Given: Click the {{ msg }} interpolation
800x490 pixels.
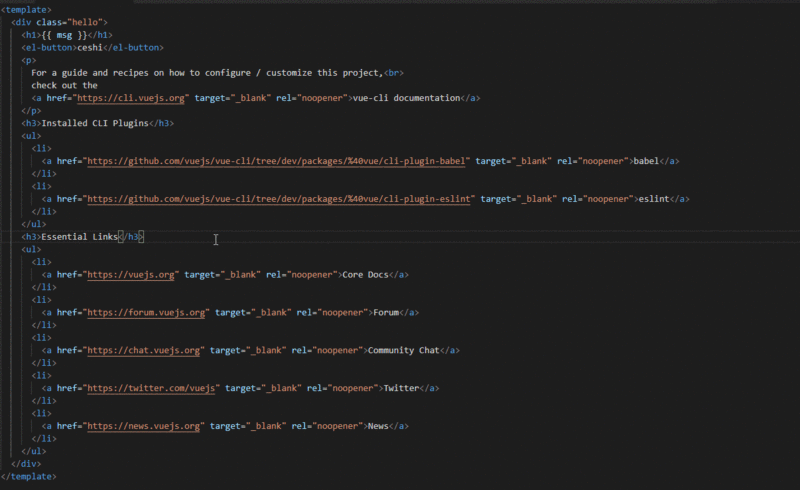Looking at the screenshot, I should (64, 35).
